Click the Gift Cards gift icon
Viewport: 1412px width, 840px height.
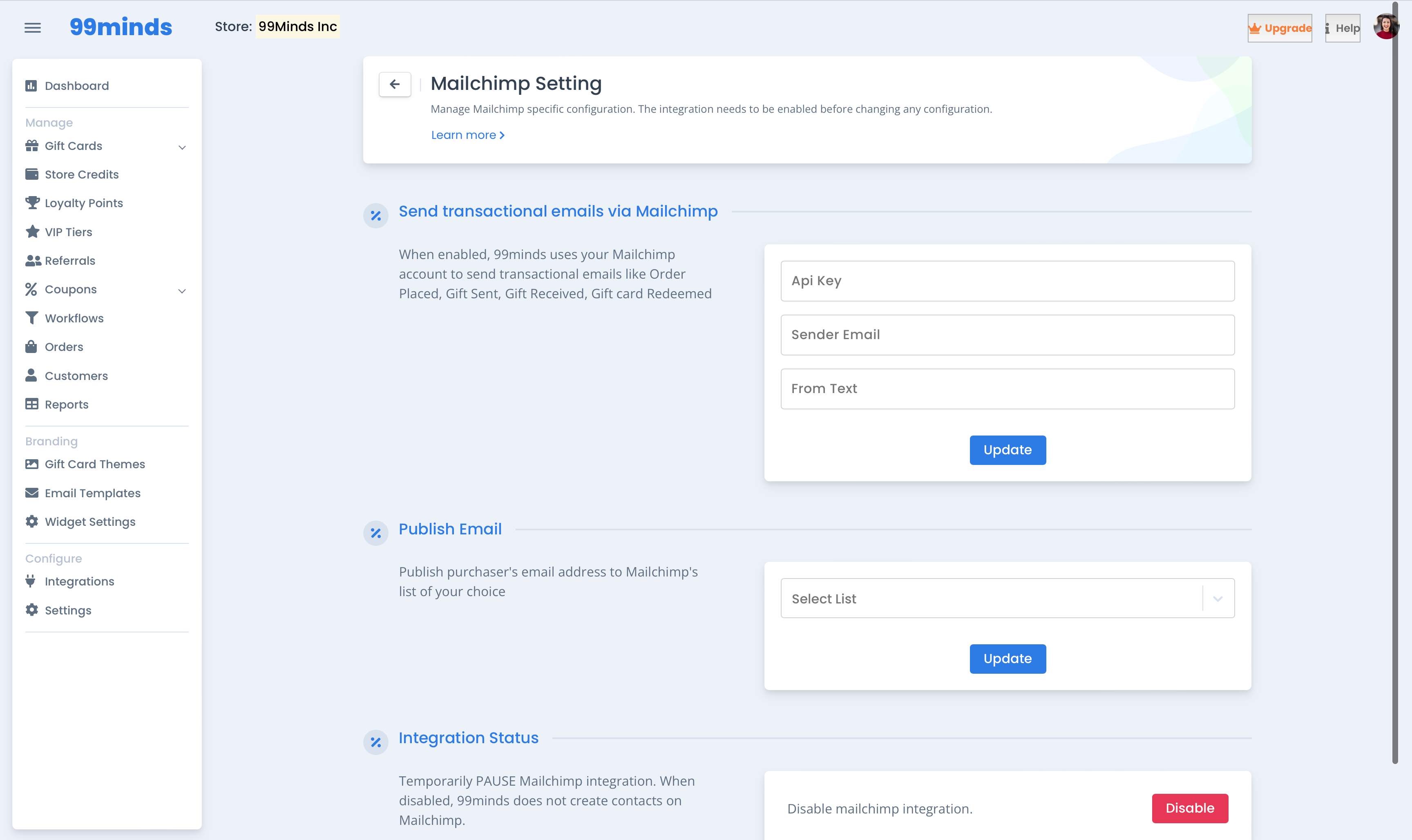(32, 145)
